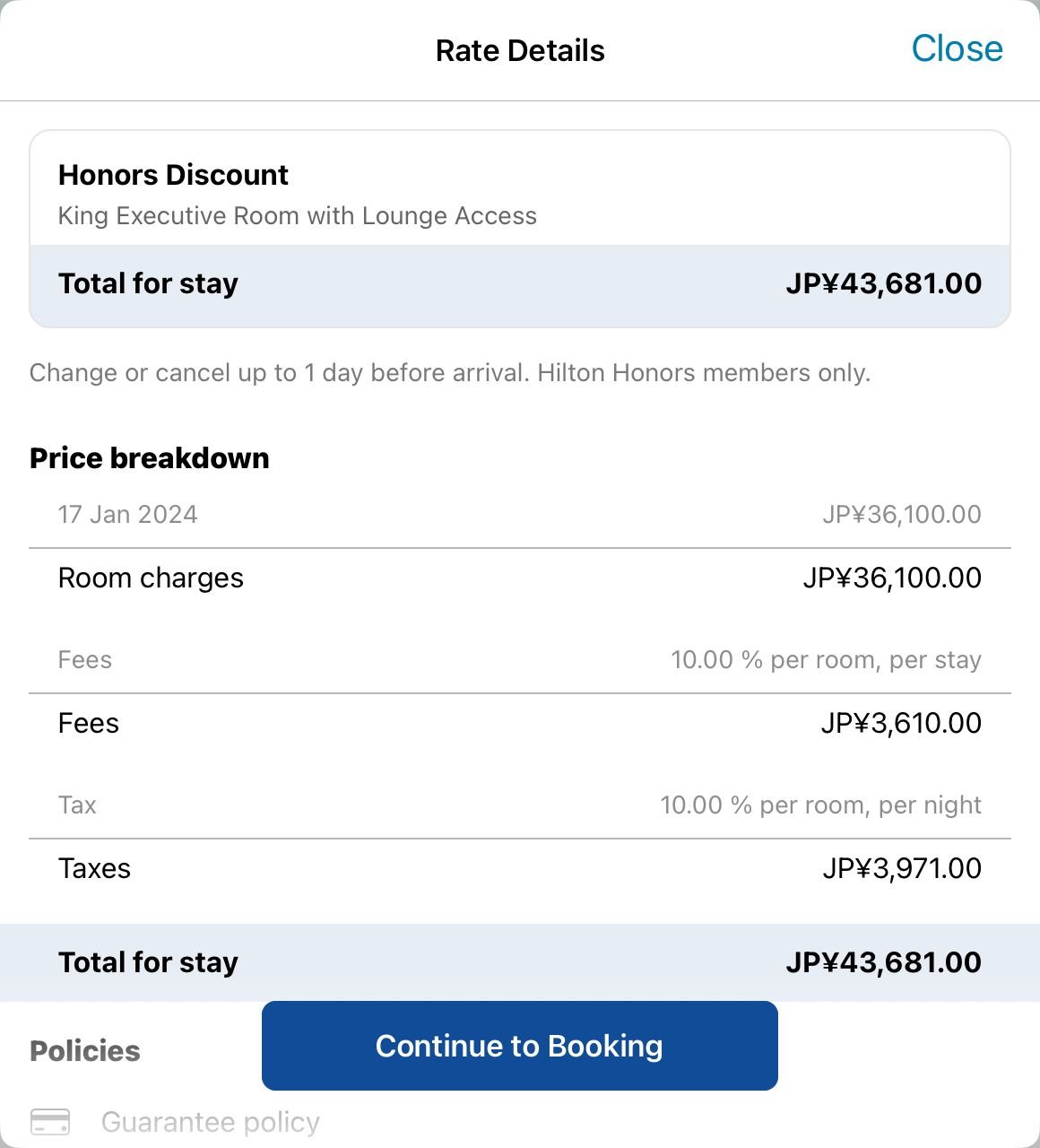Click the cancellation policy note under the rate card
The height and width of the screenshot is (1148, 1040).
[450, 373]
